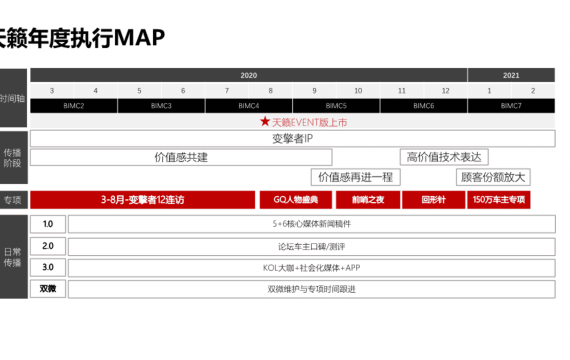Screen dimensions: 570x360
Task: Click the KOL大咖+社会化媒体+APP row
Action: (312, 268)
